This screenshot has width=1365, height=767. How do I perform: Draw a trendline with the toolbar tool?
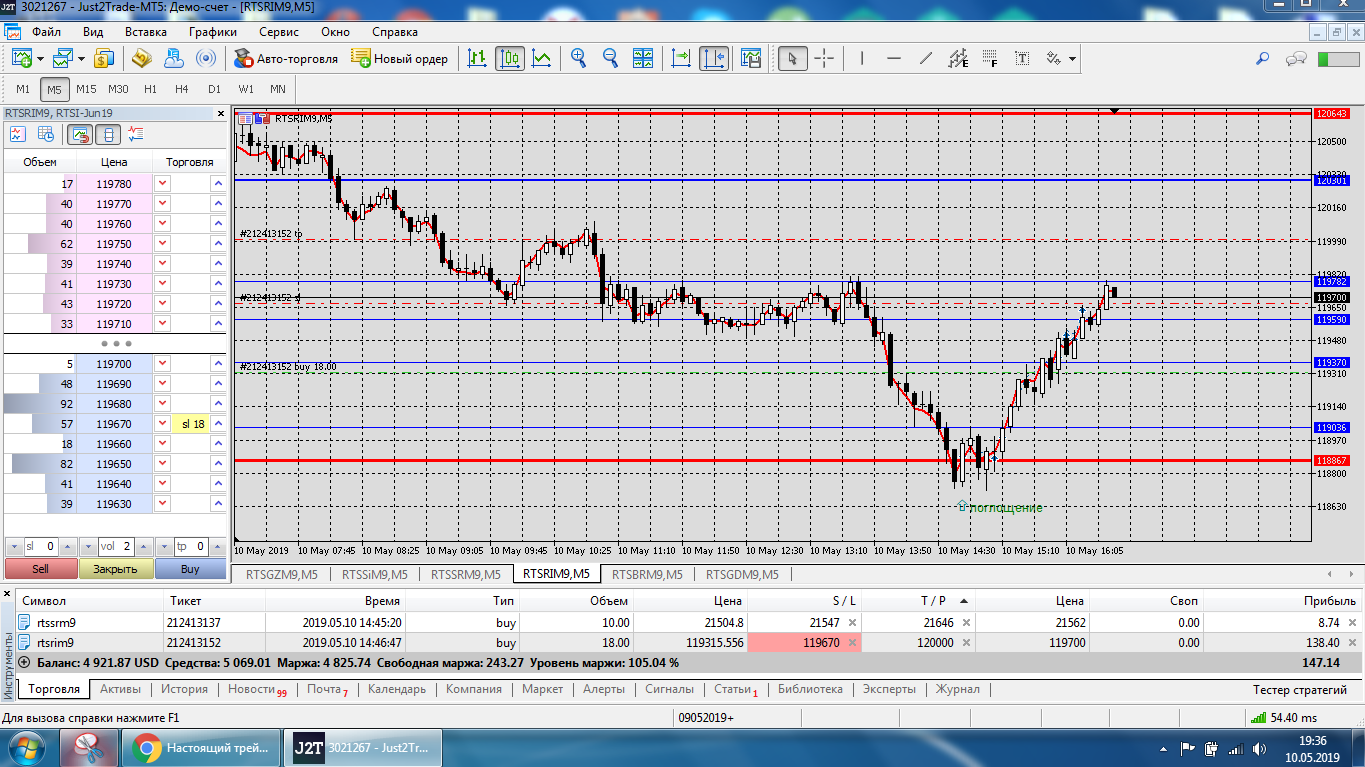926,59
